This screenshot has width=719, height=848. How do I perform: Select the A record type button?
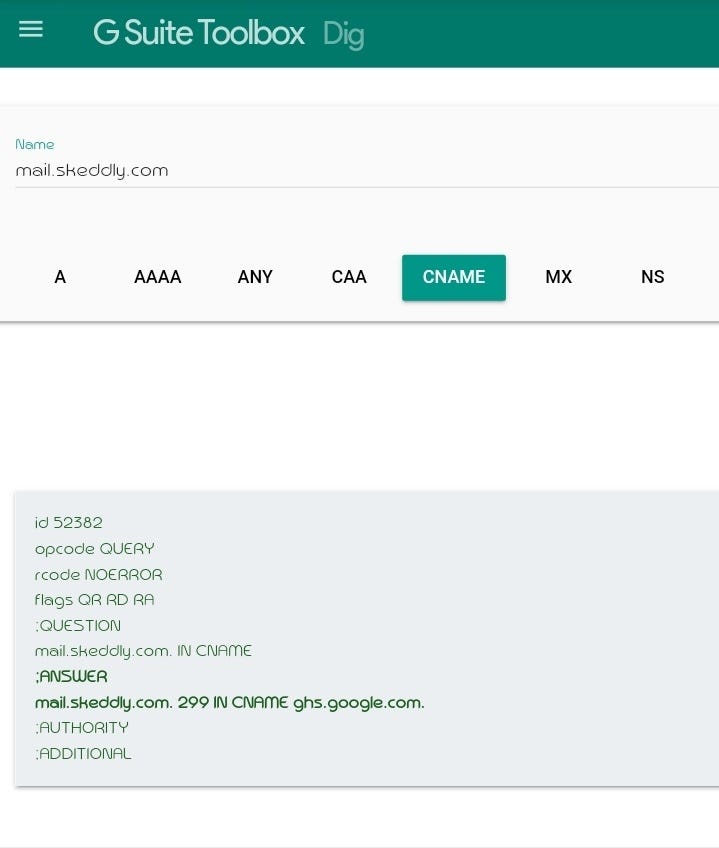(60, 277)
